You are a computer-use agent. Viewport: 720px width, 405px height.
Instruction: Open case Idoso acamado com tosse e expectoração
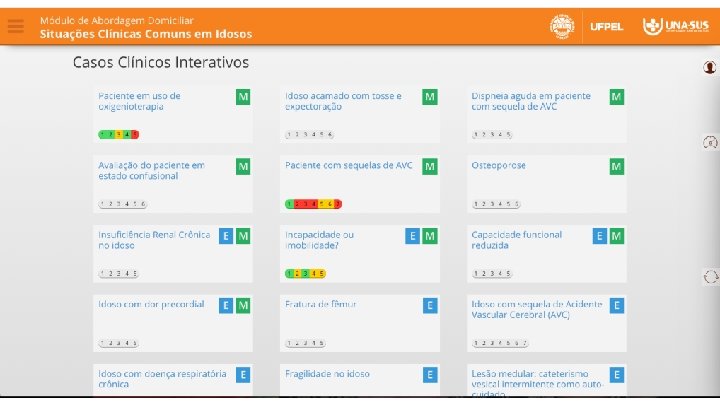(x=343, y=101)
